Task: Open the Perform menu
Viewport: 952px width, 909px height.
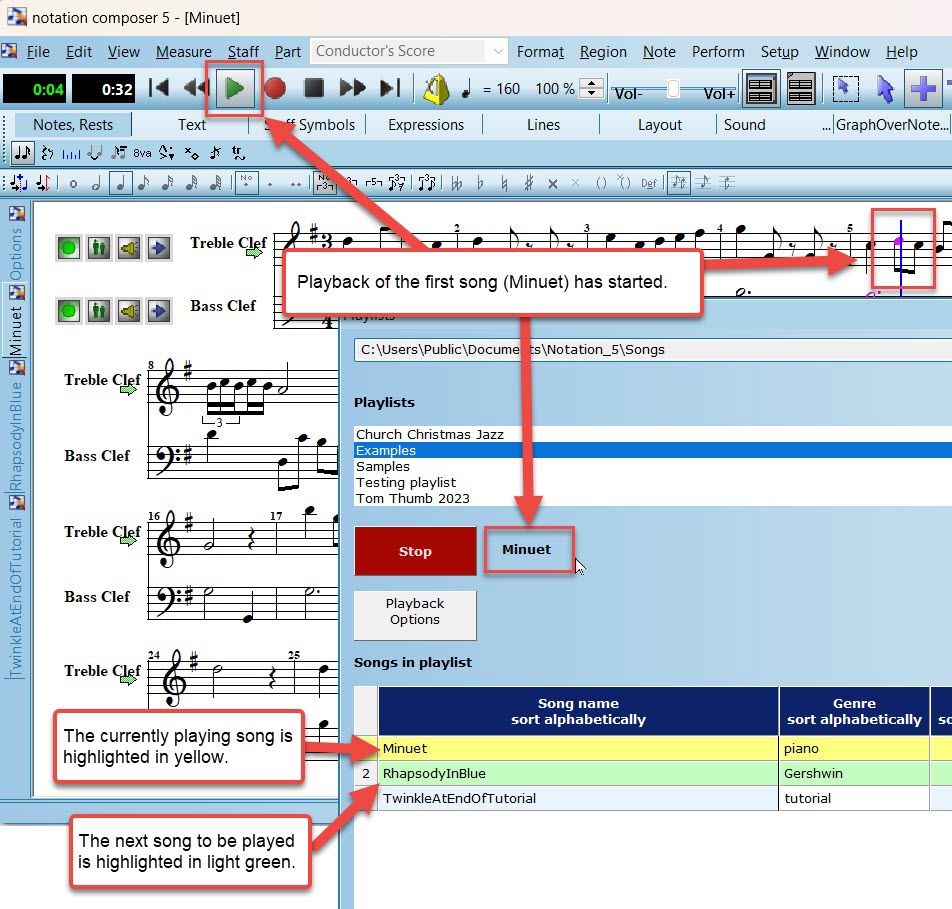Action: click(x=718, y=52)
